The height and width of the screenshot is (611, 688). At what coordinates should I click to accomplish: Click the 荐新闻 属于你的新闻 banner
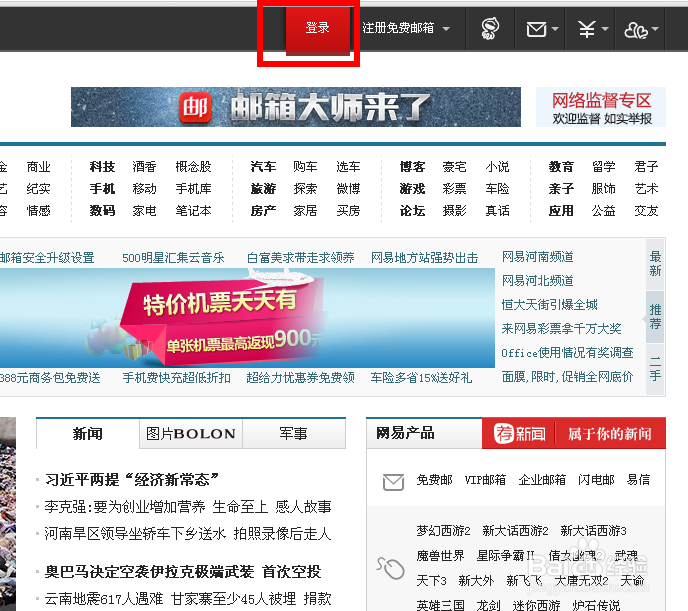coord(574,433)
